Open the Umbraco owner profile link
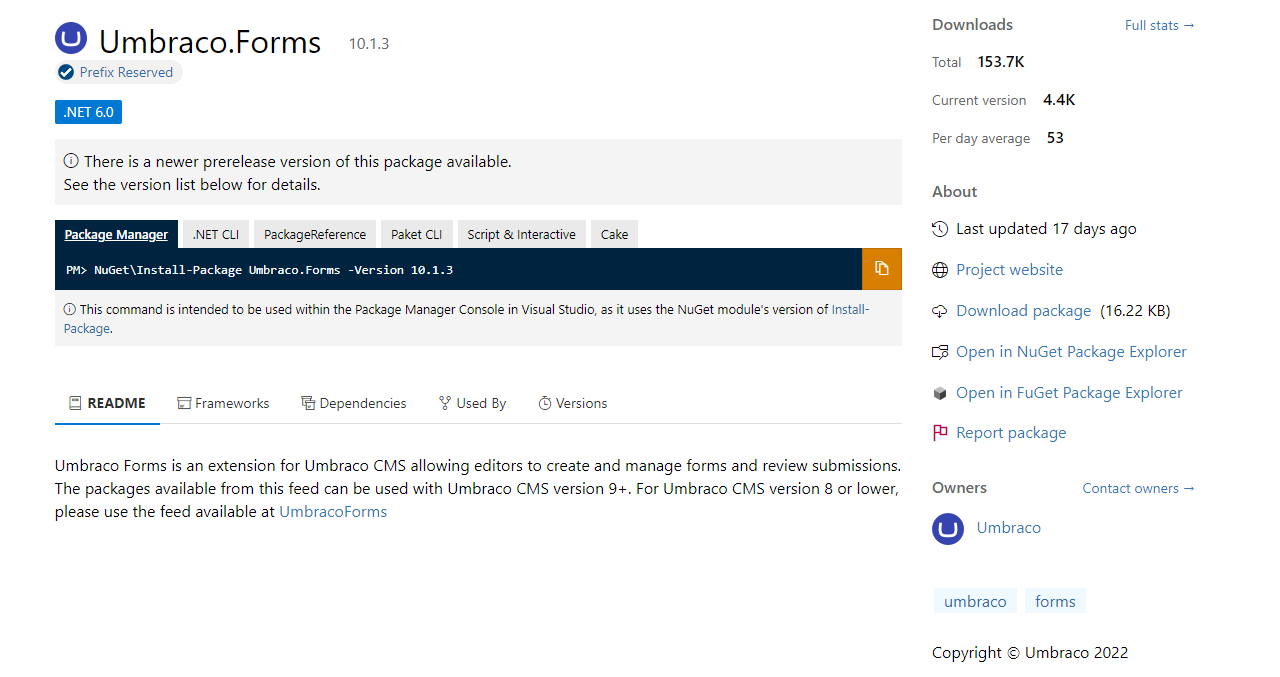The width and height of the screenshot is (1280, 677). 1008,528
